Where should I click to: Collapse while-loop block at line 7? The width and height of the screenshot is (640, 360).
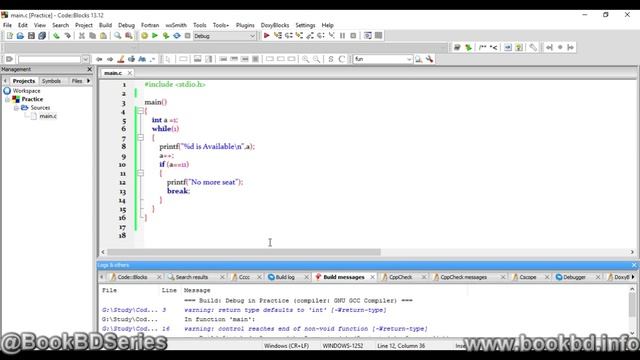140,138
